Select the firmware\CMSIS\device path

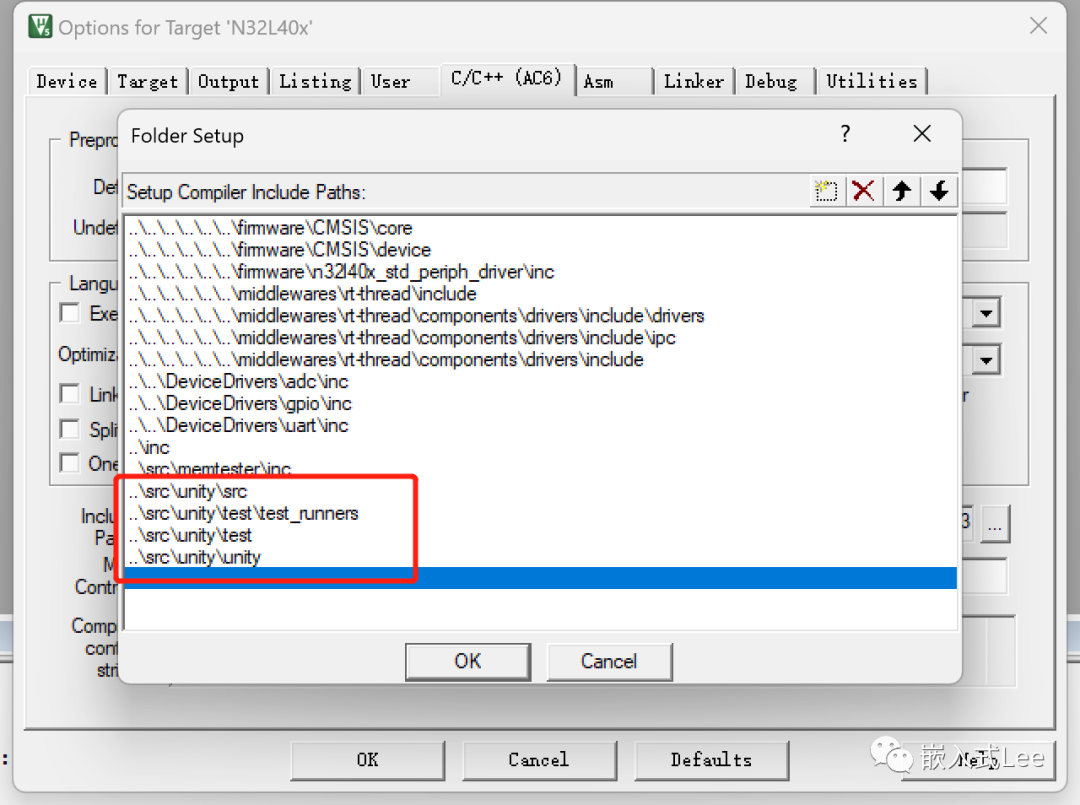point(540,250)
